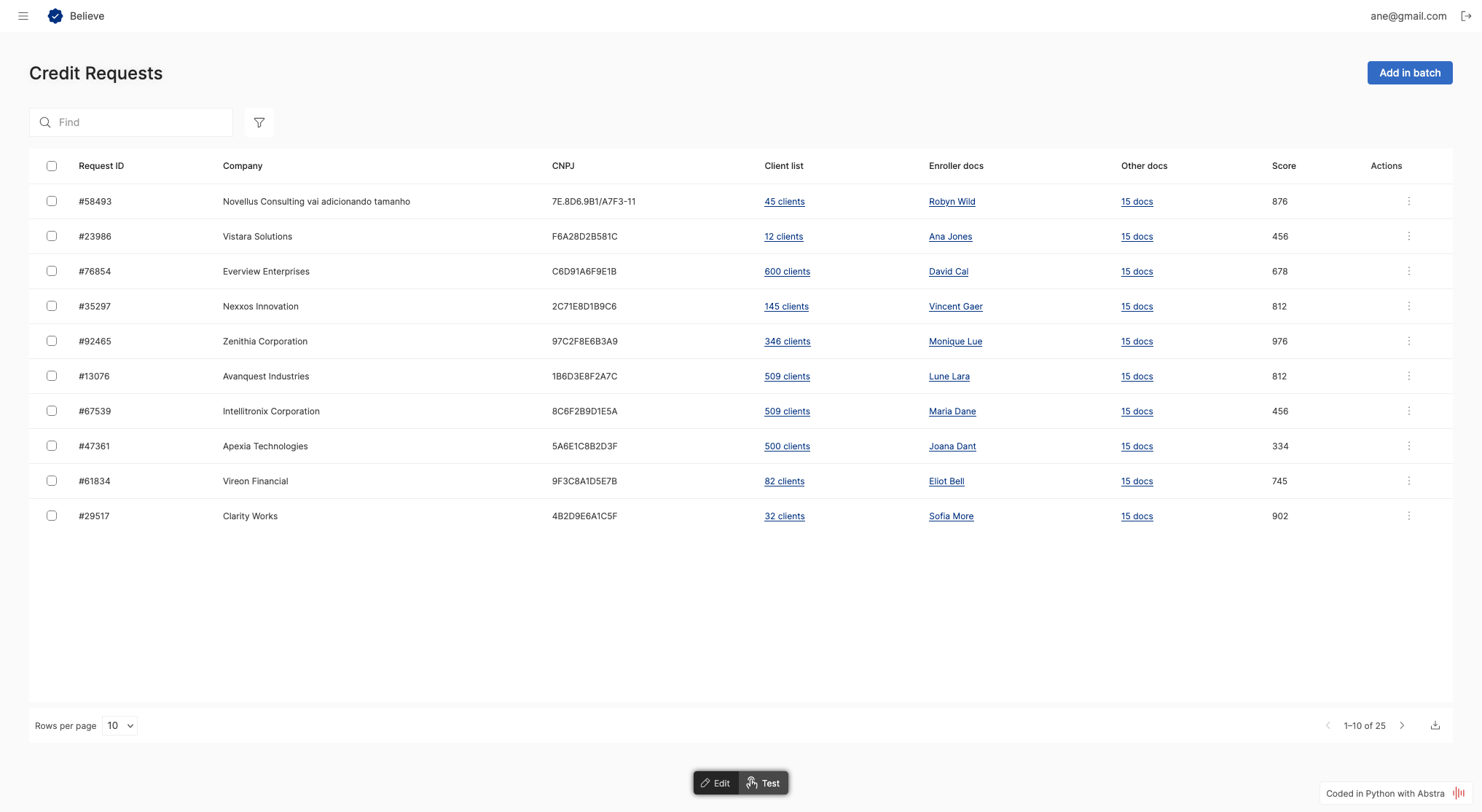Open actions menu for Intellitronix Corporation

point(1409,411)
